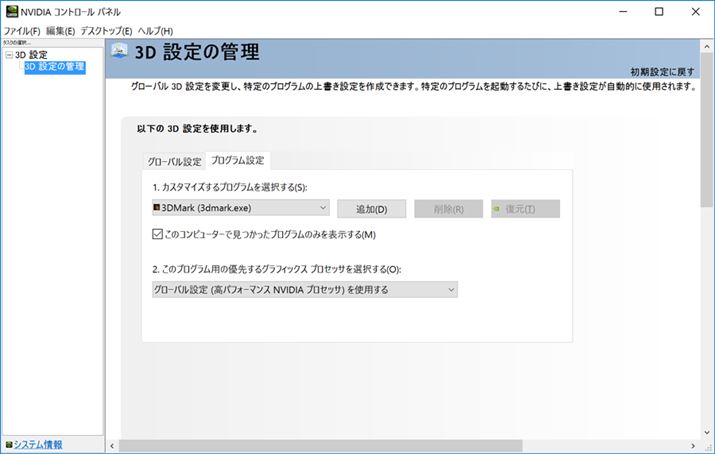This screenshot has height=454, width=715.
Task: Click the NVIDIA logo icon in title bar
Action: coord(12,11)
